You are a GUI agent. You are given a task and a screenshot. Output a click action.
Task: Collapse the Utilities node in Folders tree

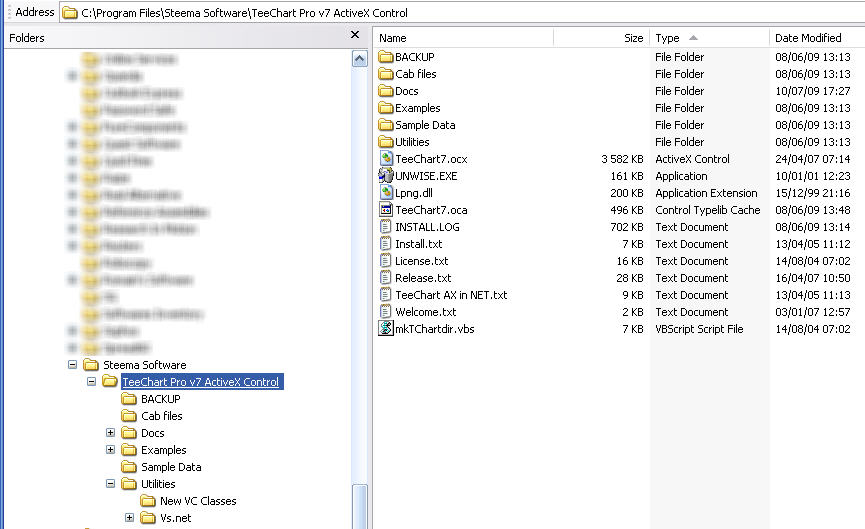pyautogui.click(x=110, y=484)
